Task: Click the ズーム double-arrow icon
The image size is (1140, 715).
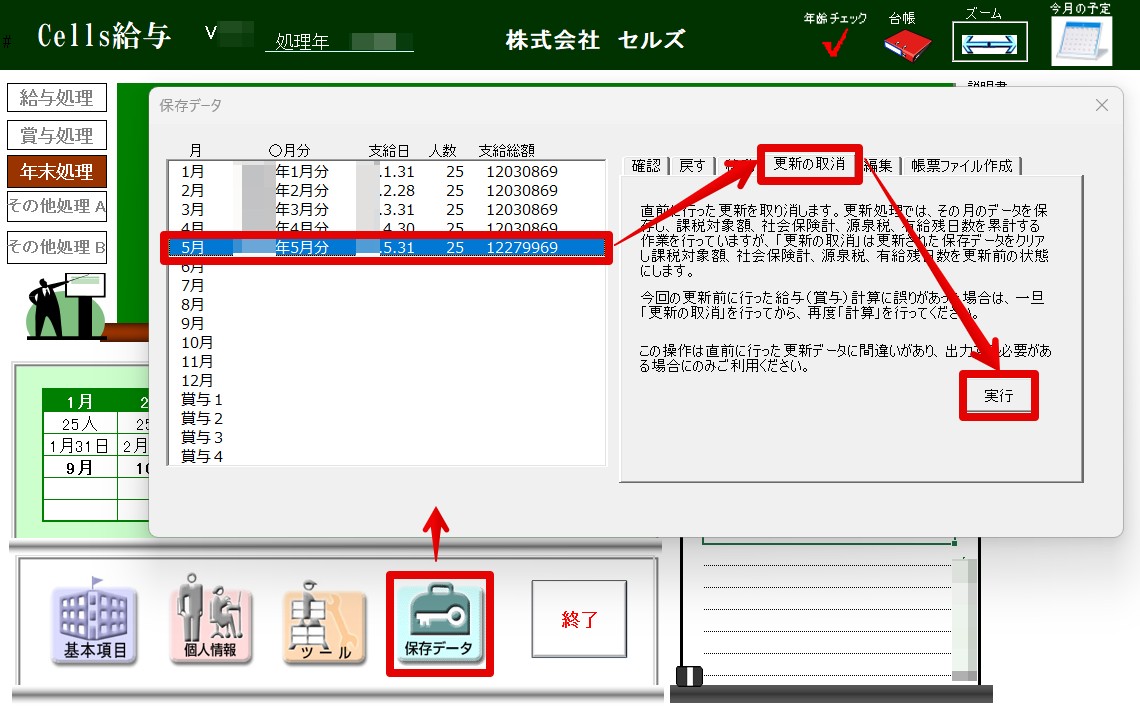Action: (x=990, y=42)
